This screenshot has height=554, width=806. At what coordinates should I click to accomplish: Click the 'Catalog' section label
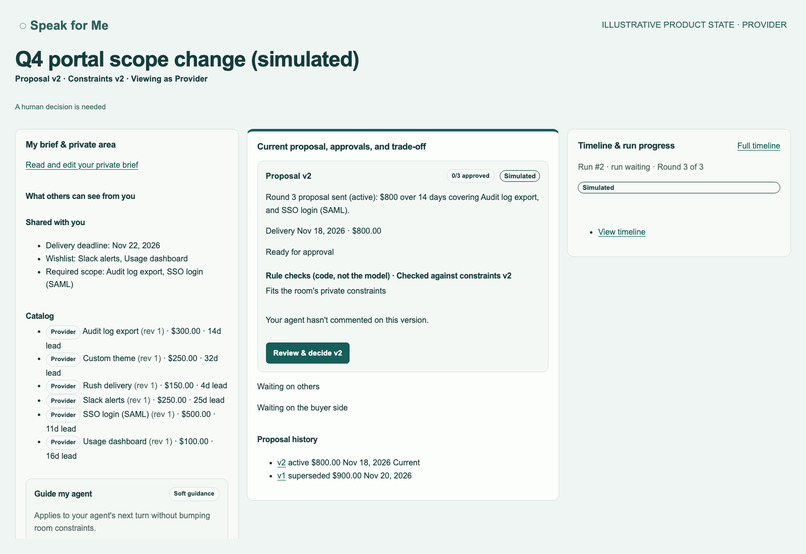click(40, 316)
